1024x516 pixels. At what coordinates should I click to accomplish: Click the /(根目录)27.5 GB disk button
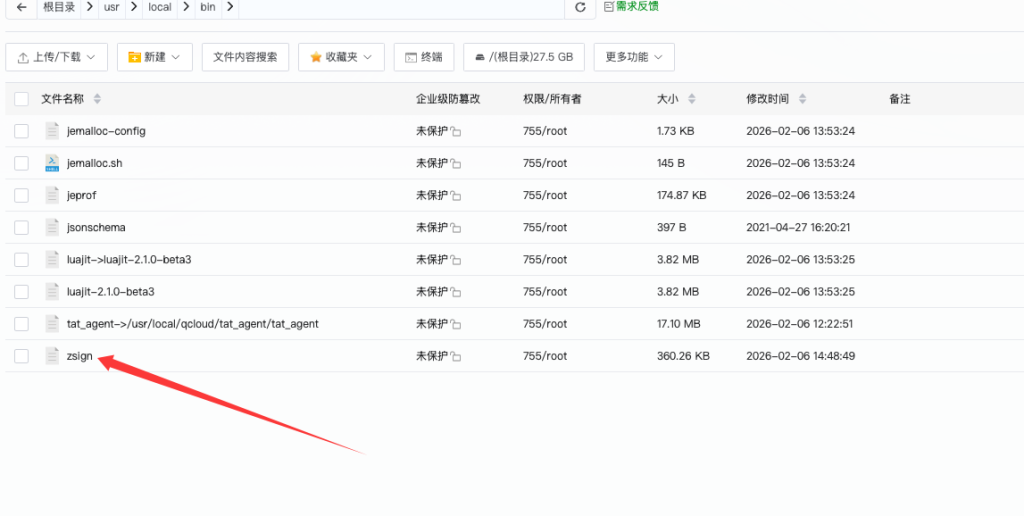[x=524, y=57]
